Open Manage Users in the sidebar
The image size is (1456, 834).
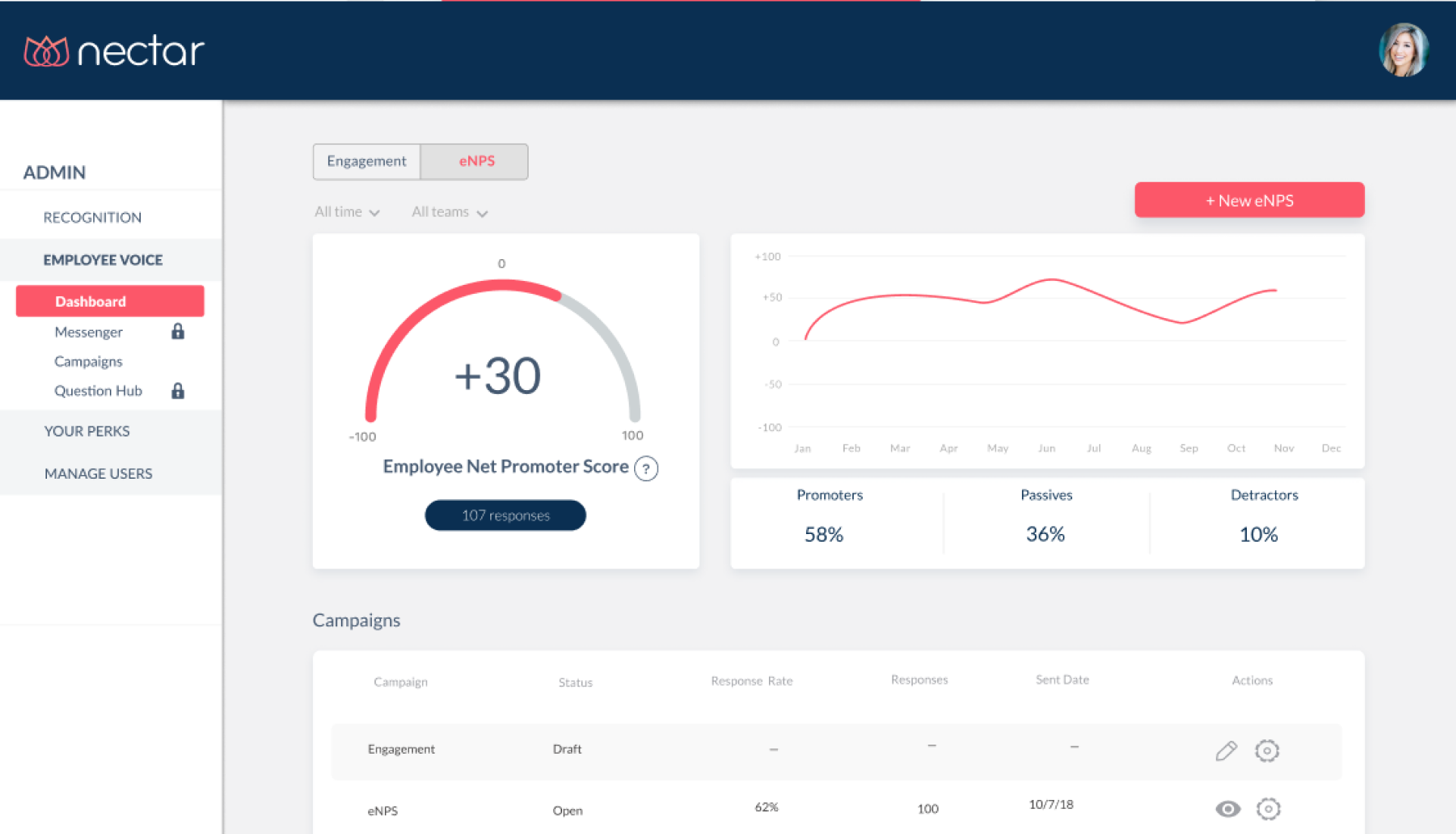[x=98, y=473]
